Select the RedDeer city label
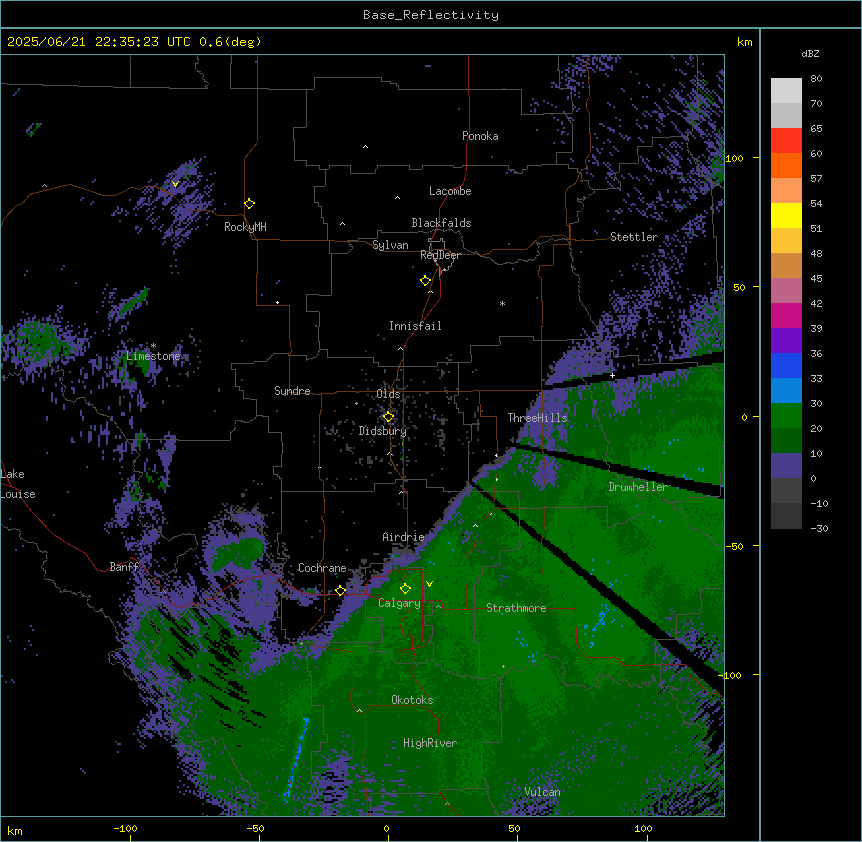This screenshot has width=862, height=842. tap(440, 255)
